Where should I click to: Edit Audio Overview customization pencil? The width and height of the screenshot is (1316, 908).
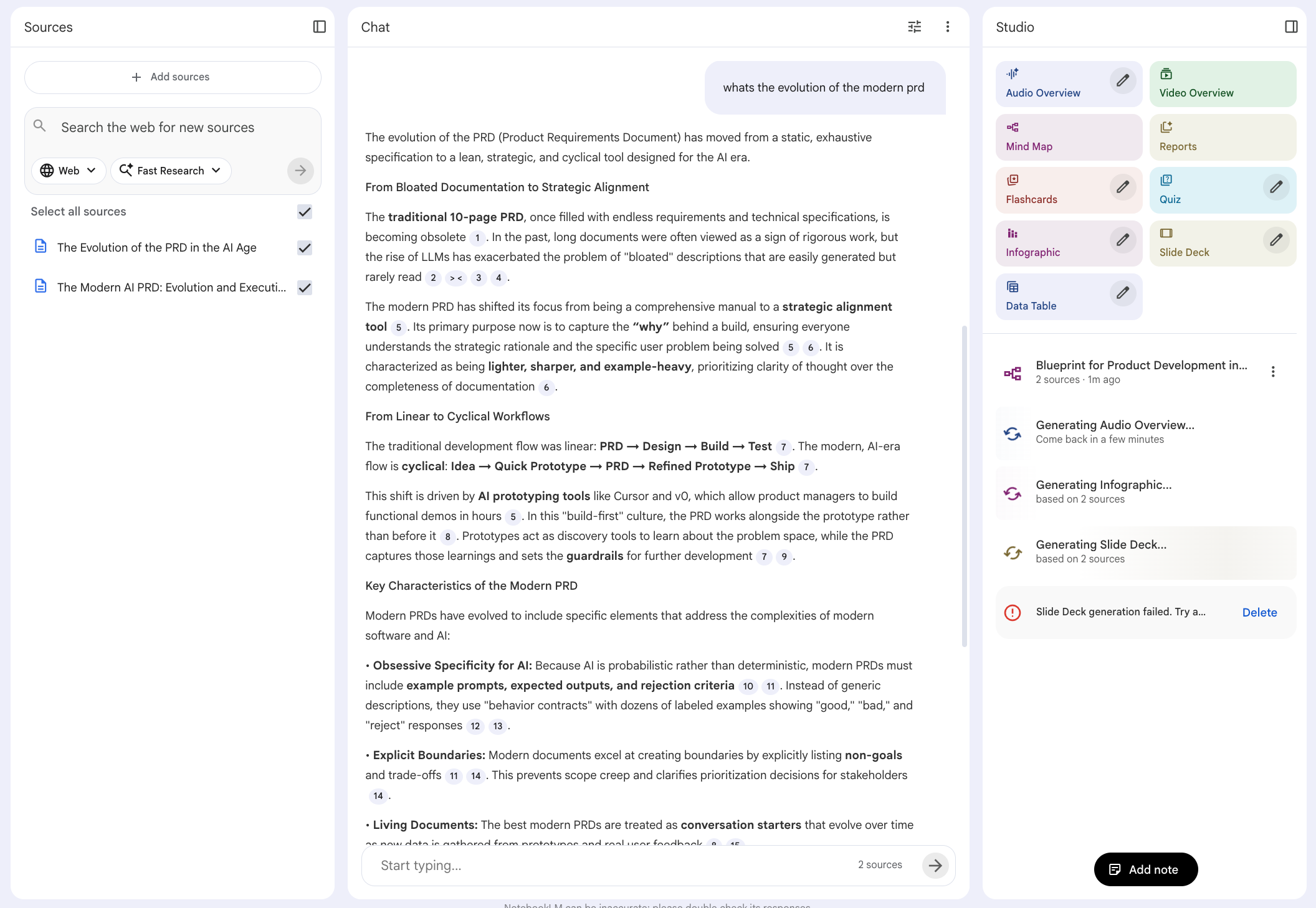pos(1122,81)
